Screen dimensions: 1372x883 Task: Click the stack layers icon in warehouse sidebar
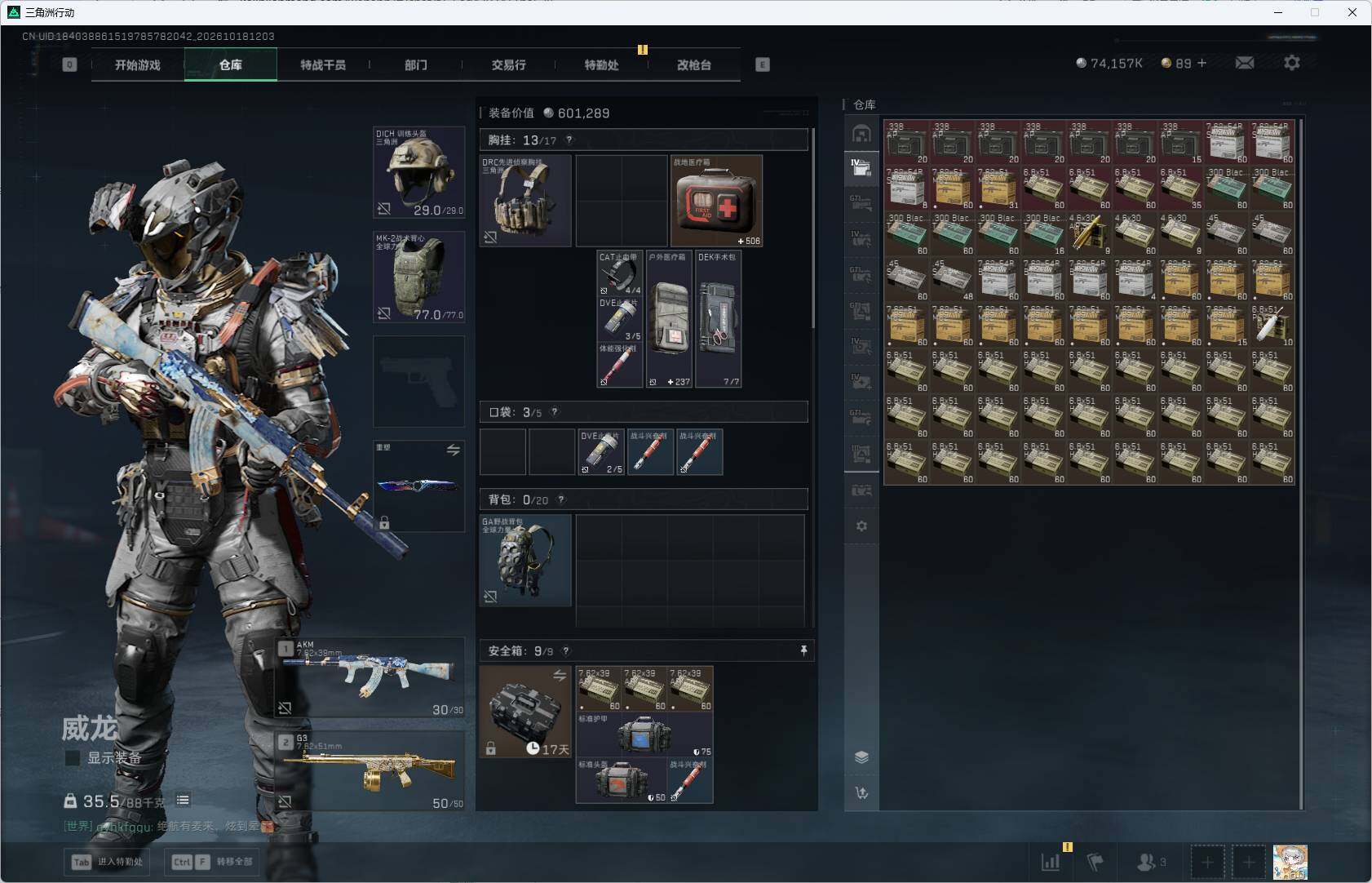[861, 757]
